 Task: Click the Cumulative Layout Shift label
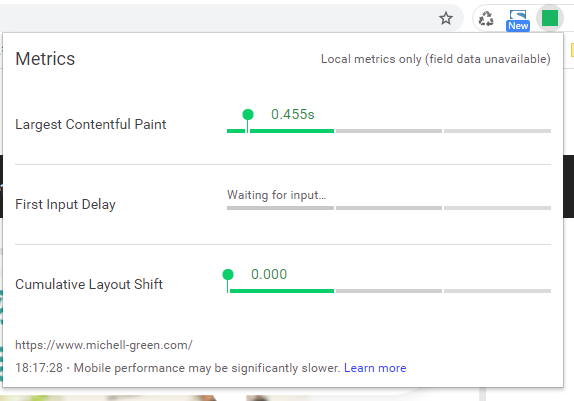tap(89, 284)
